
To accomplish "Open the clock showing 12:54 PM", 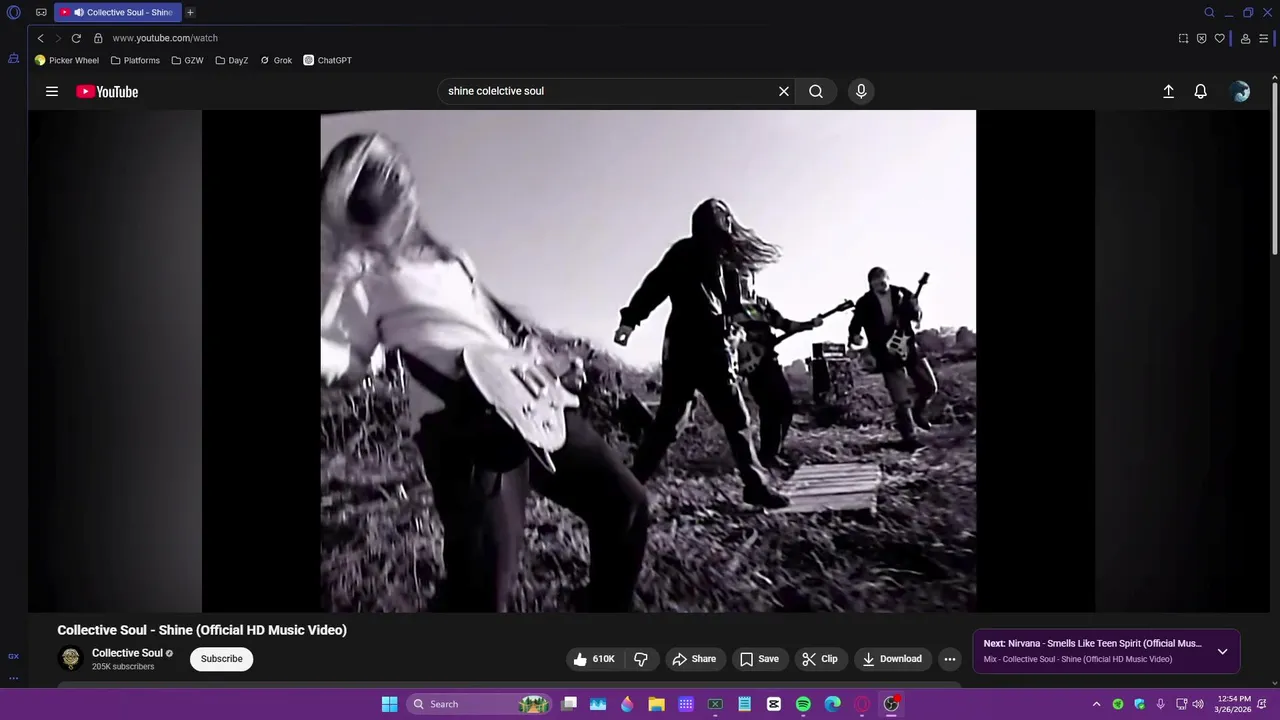I will tap(1233, 704).
